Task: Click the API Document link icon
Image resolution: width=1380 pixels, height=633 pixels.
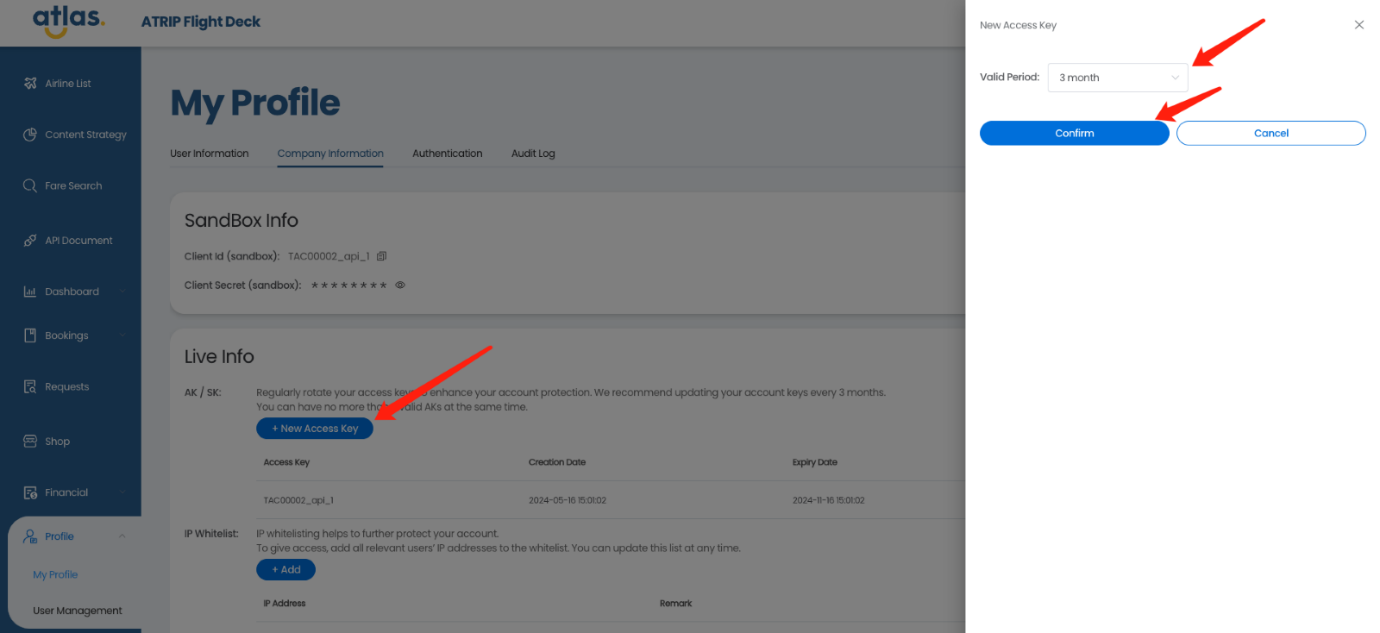Action: click(30, 241)
